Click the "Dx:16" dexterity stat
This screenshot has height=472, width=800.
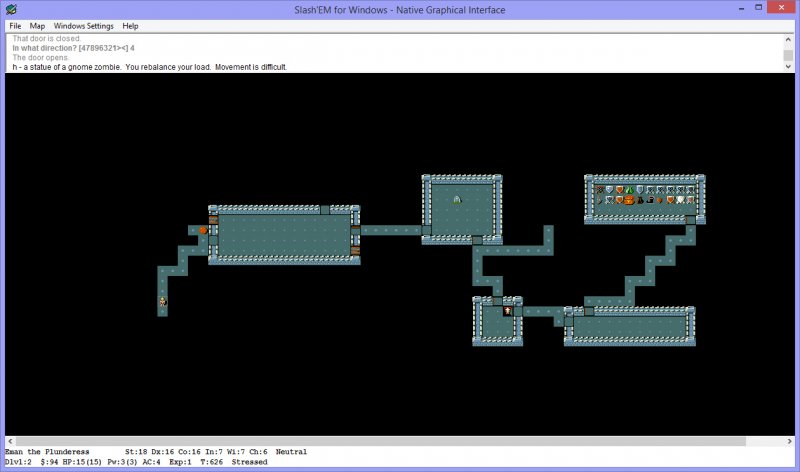tap(163, 452)
